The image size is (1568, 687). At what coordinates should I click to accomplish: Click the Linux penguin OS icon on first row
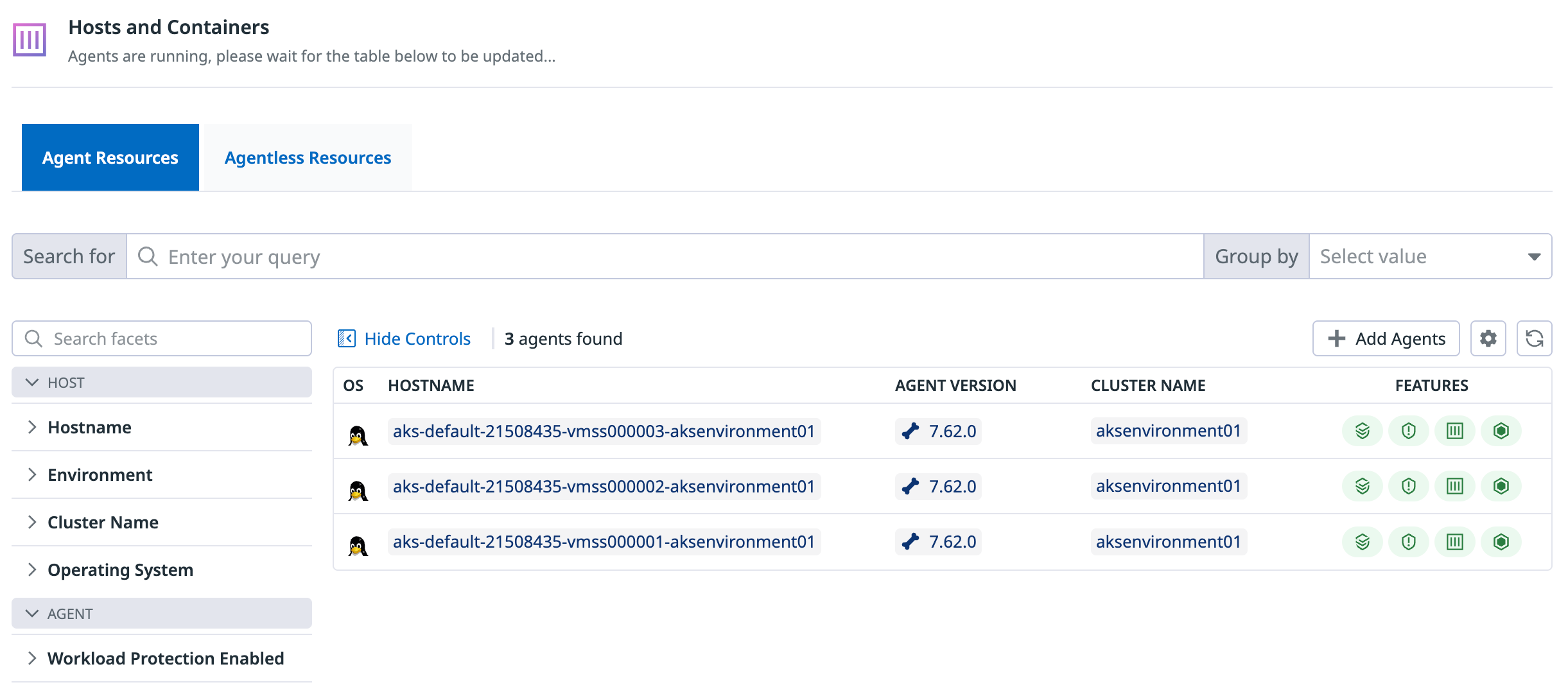pos(358,431)
